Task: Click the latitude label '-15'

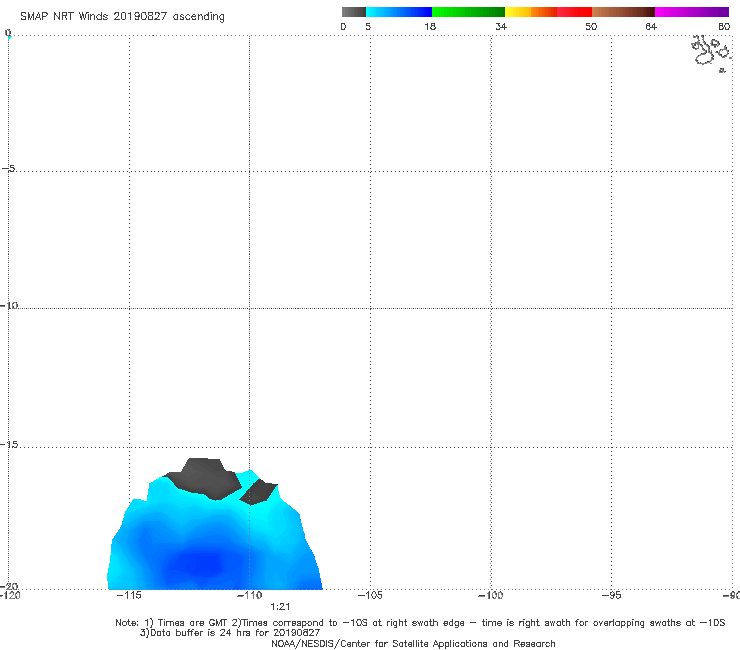Action: coord(9,445)
